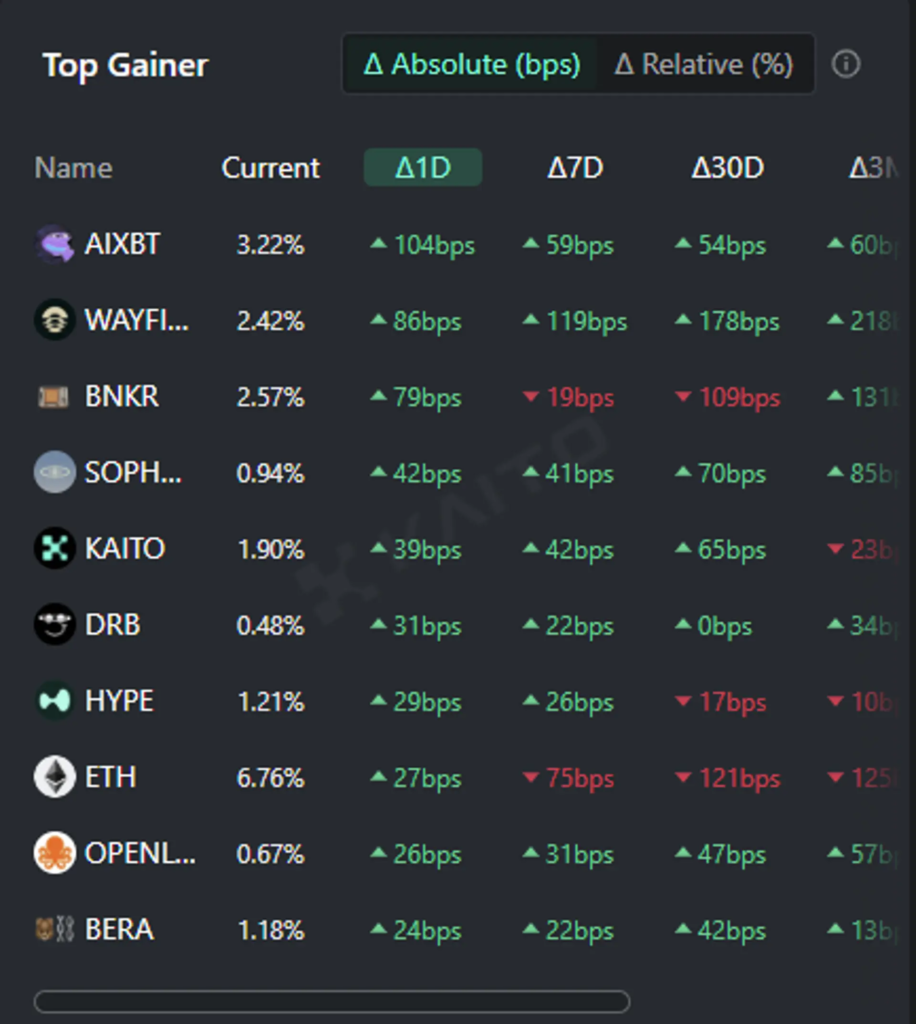916x1024 pixels.
Task: Select Δ Absolute (bps) mode
Action: pos(471,64)
